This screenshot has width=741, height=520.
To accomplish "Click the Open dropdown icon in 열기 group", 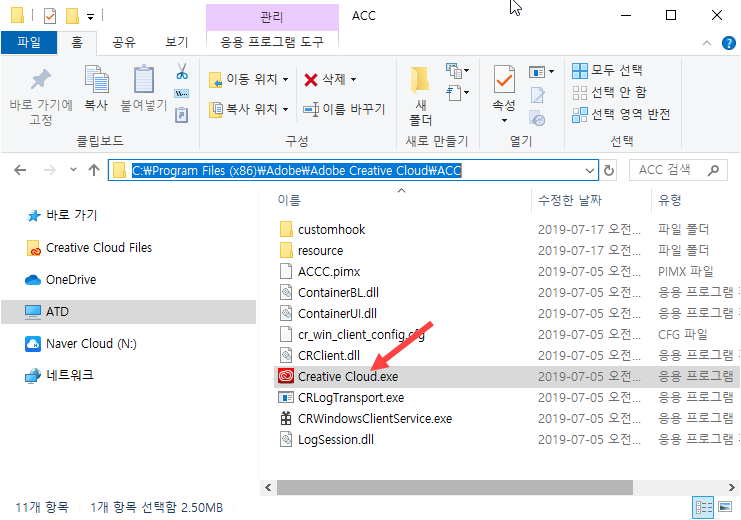I will (541, 72).
